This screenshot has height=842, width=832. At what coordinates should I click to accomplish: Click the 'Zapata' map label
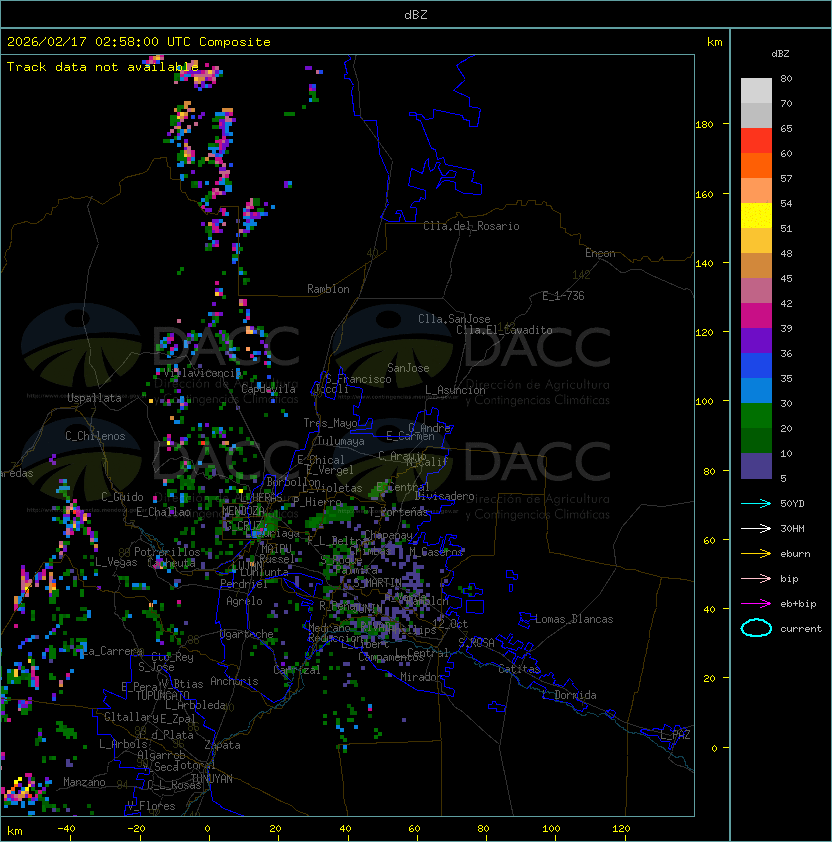tap(222, 745)
